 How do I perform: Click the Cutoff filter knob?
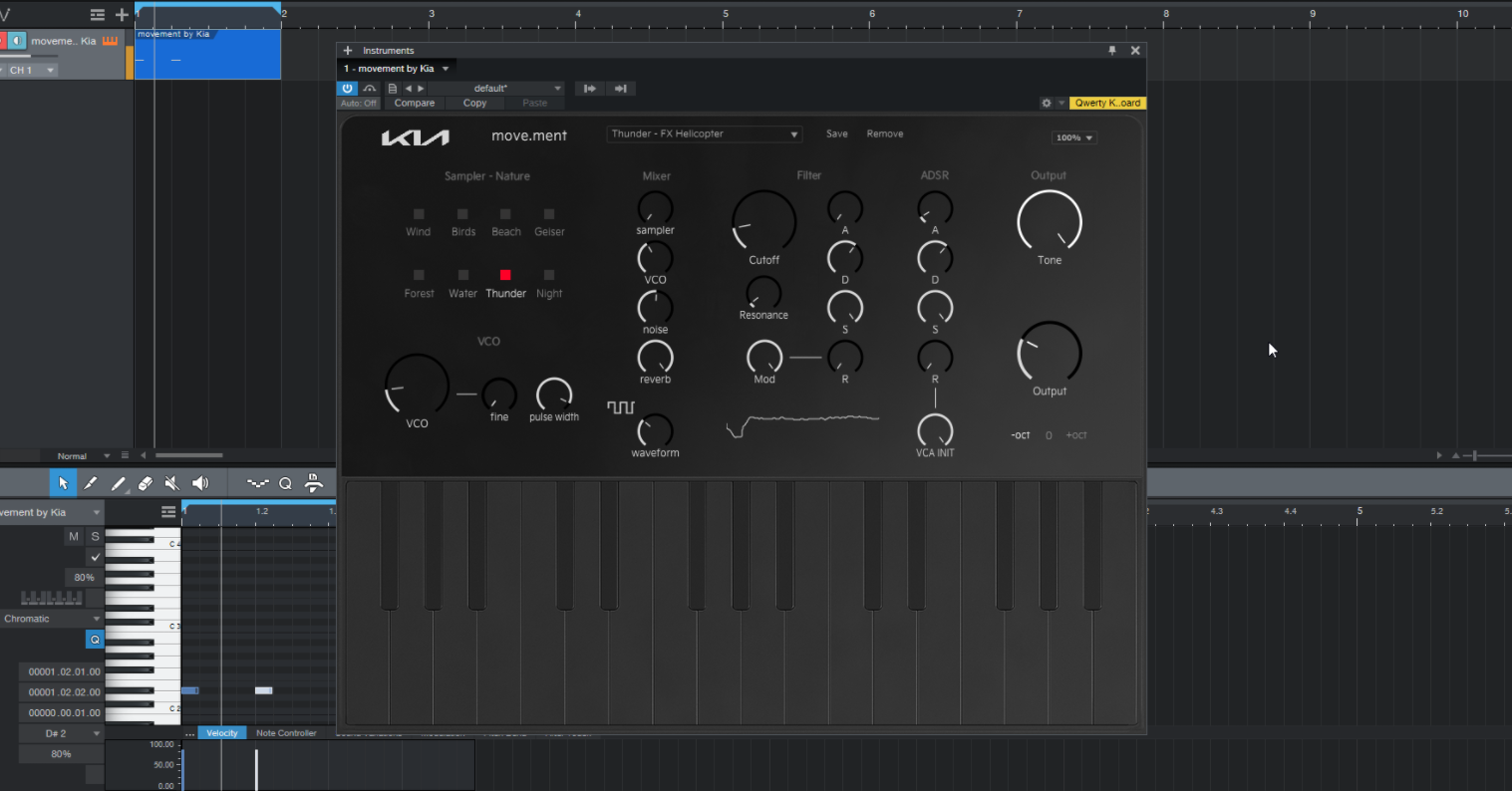pos(764,221)
